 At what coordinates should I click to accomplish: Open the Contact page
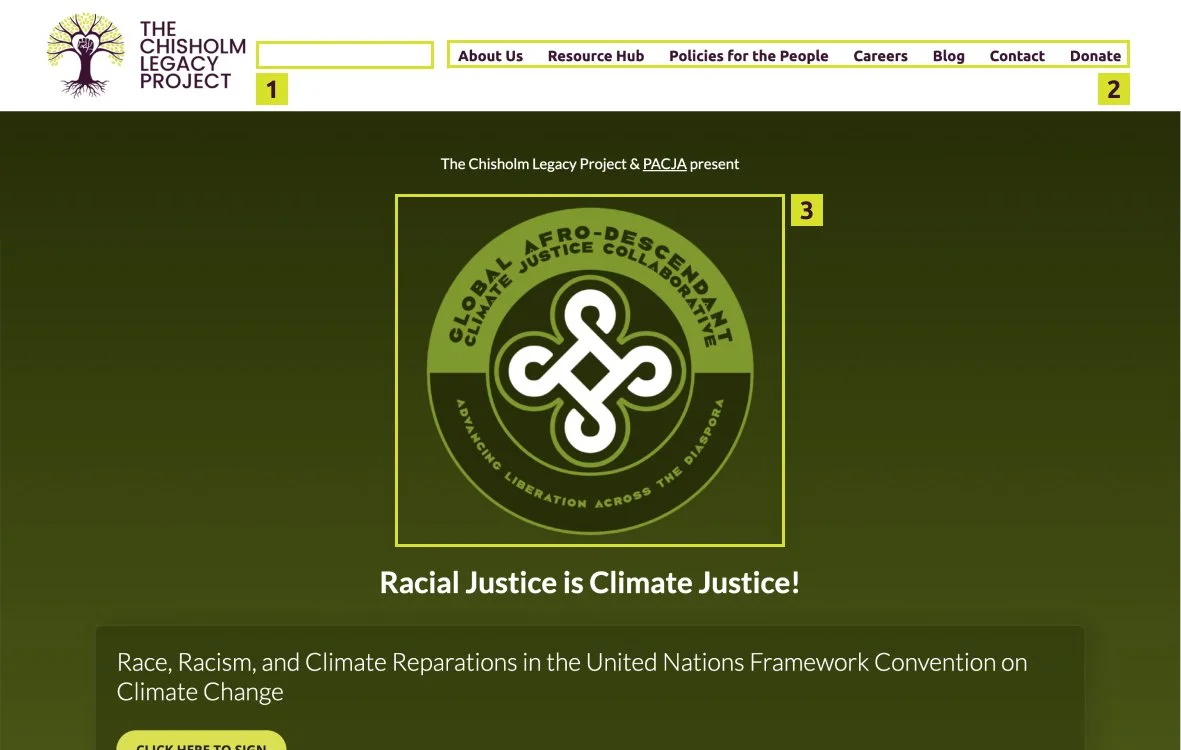point(1017,56)
